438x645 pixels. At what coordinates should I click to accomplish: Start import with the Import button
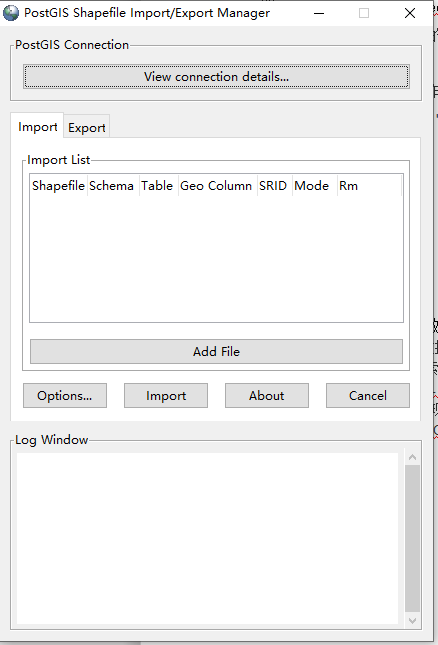click(166, 396)
